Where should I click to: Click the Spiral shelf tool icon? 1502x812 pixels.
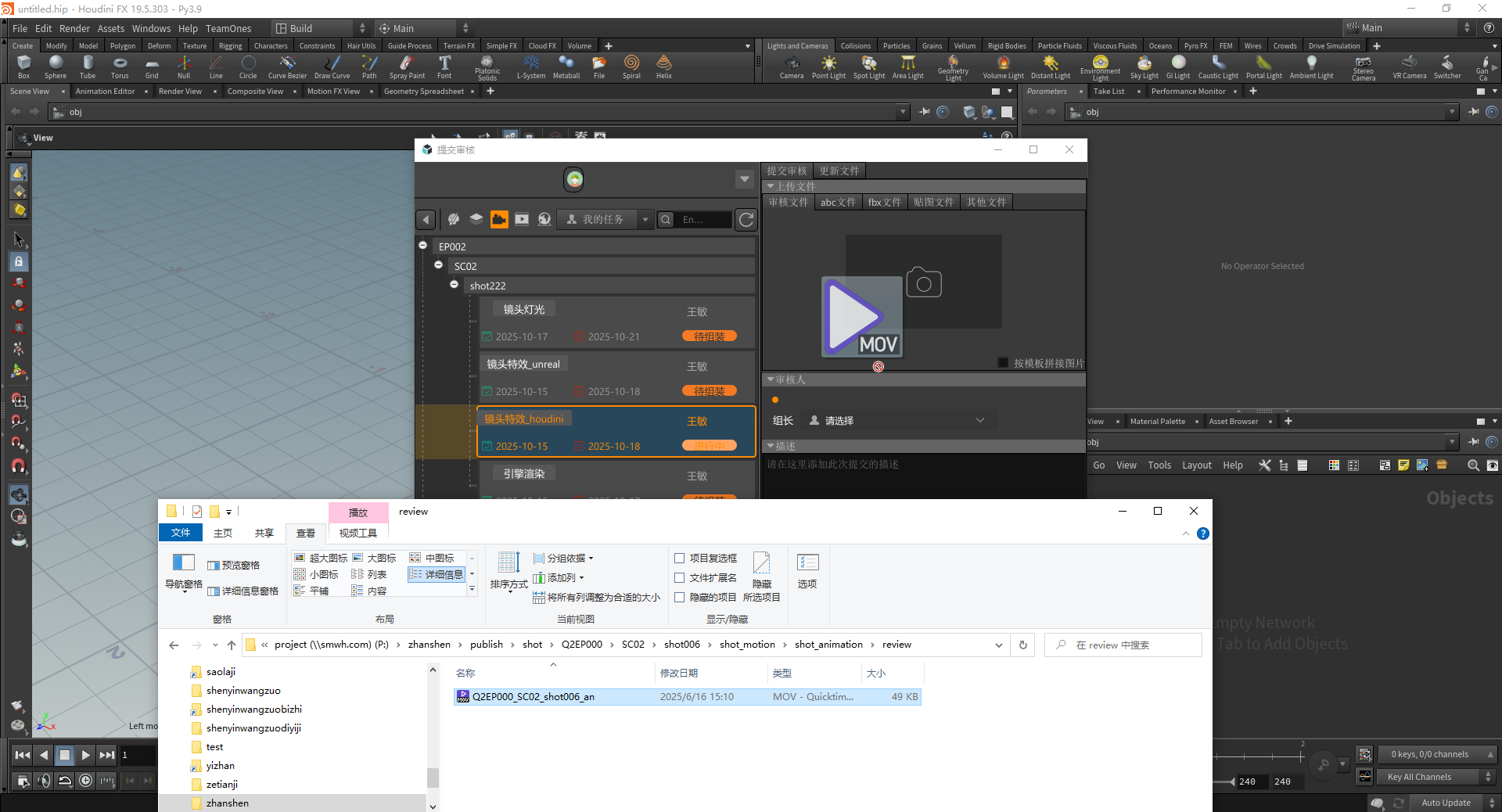click(631, 66)
